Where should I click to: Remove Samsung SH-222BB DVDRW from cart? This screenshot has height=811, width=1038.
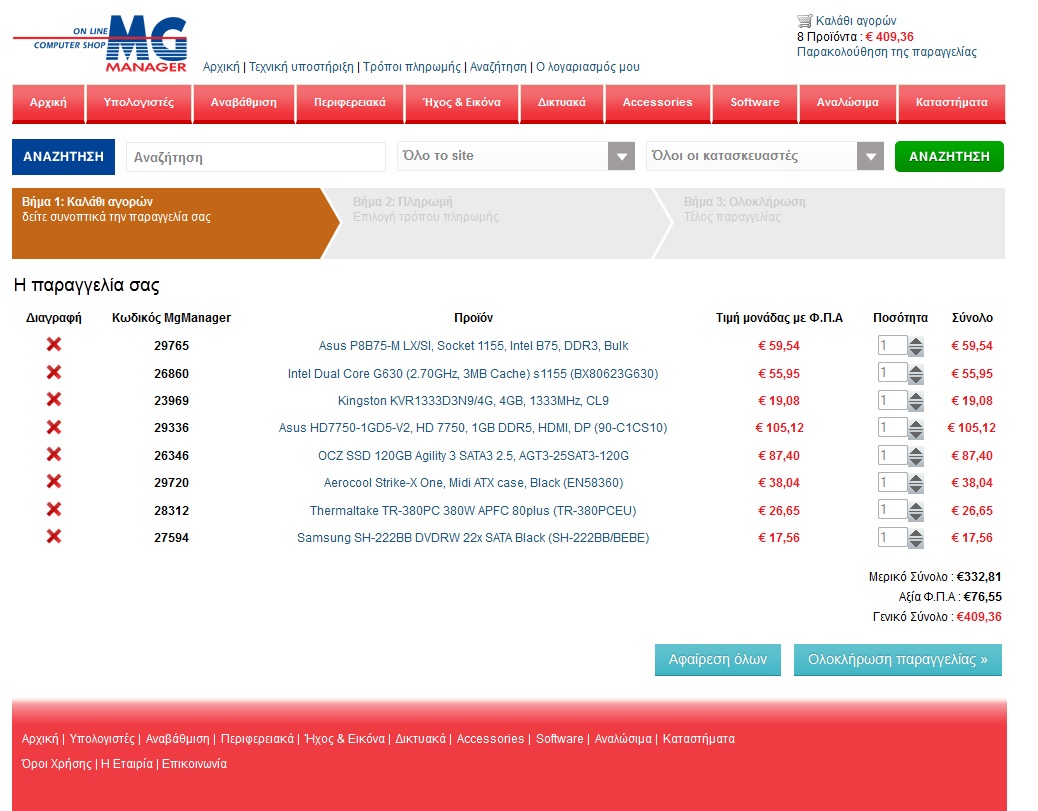[x=54, y=536]
